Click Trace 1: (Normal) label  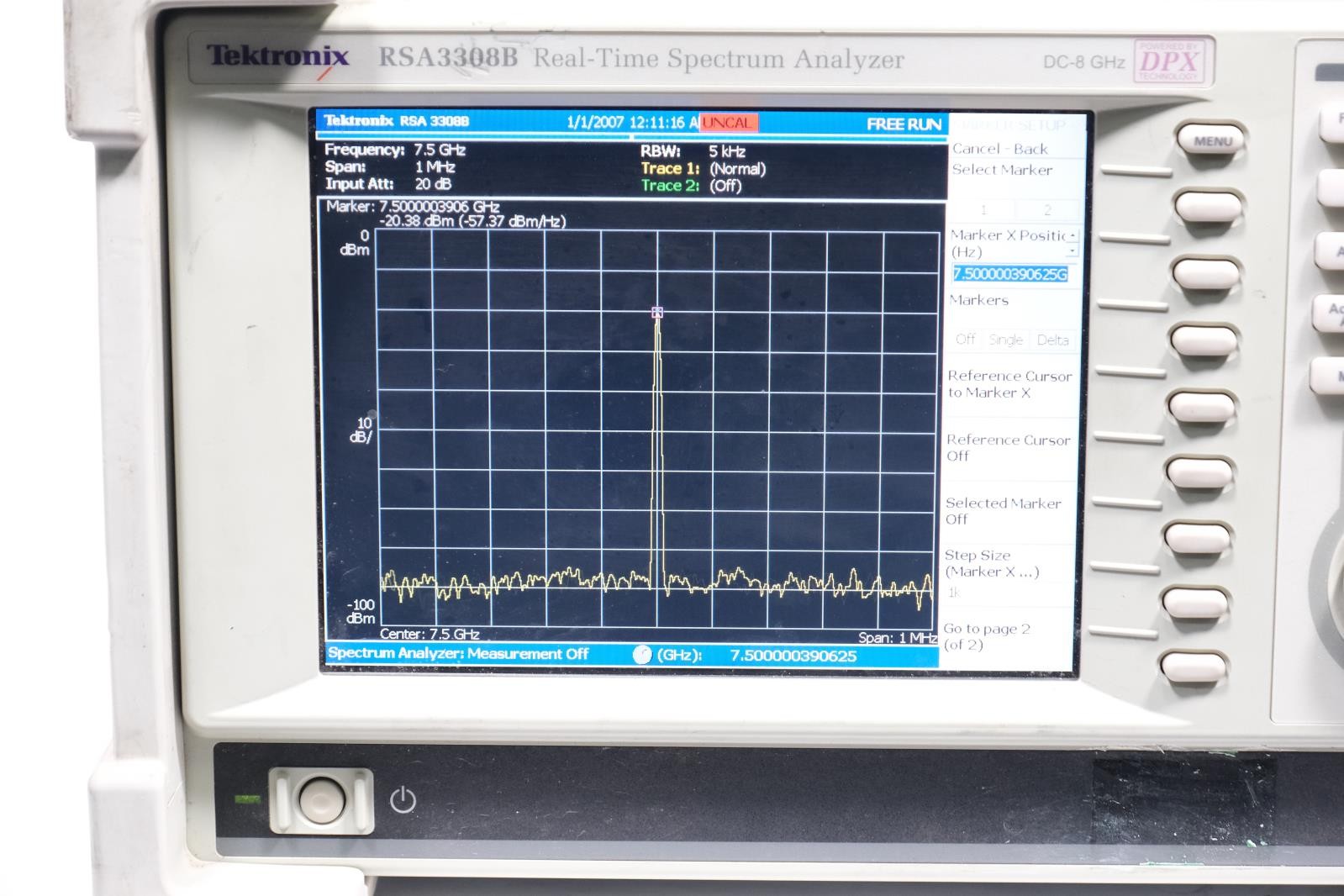click(x=704, y=169)
